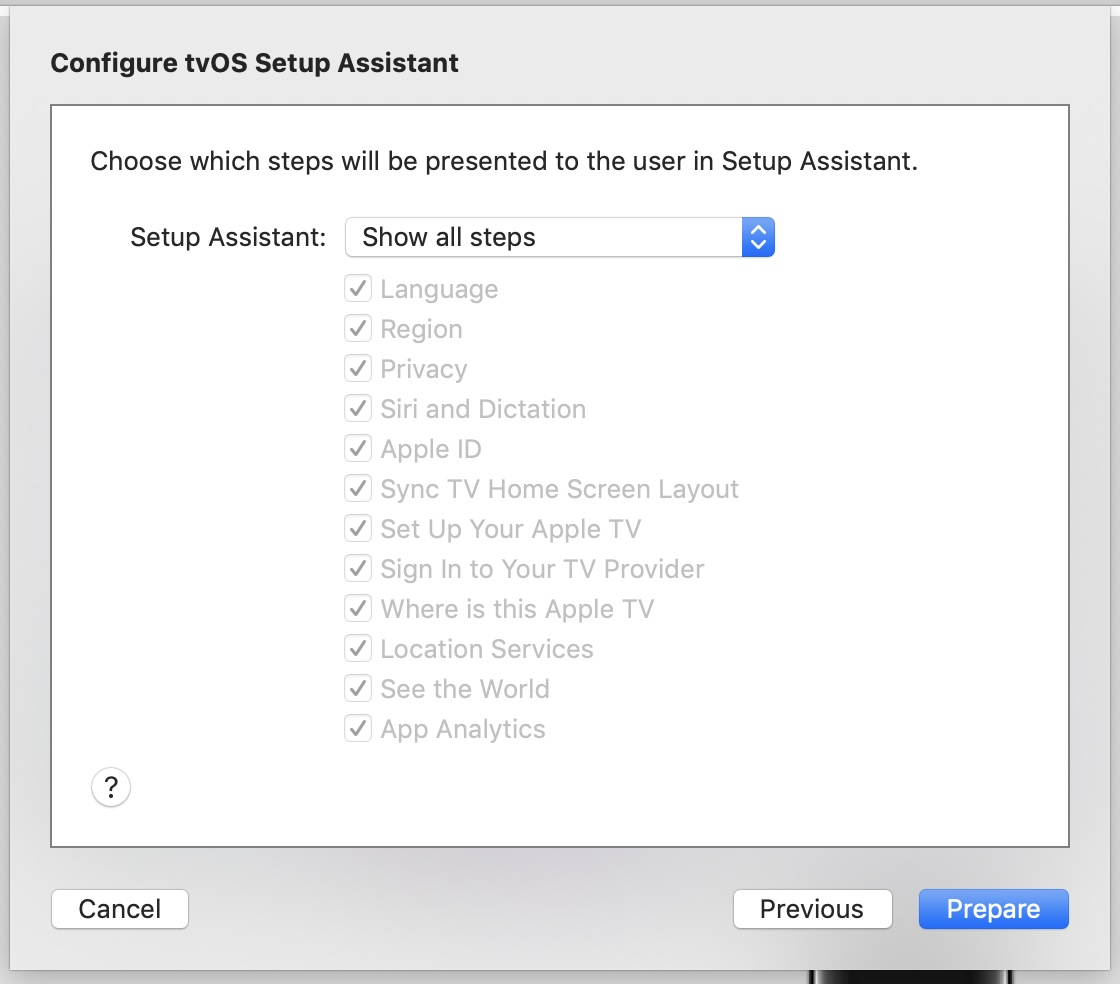Click the blue Prepare button
The width and height of the screenshot is (1120, 984).
tap(993, 909)
